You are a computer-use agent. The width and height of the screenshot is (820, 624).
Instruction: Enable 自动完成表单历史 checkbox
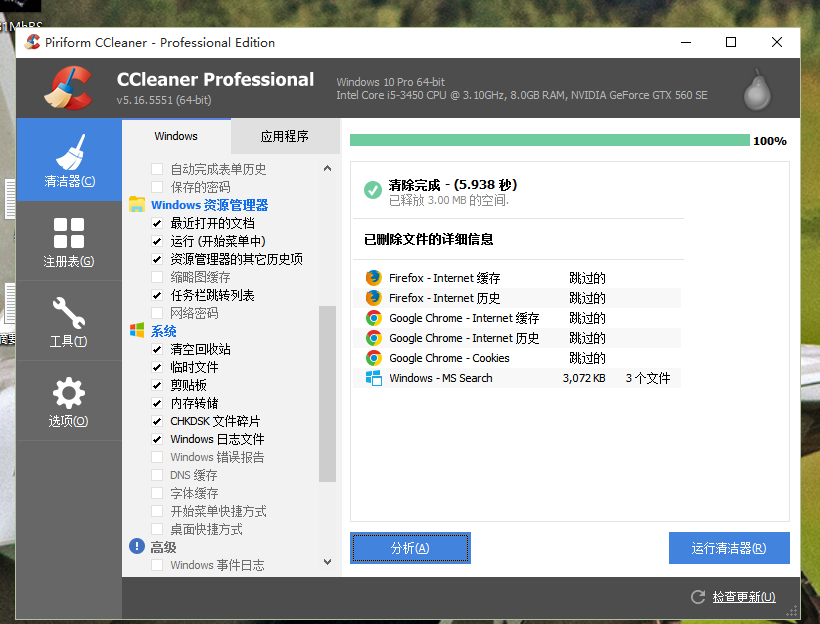[x=157, y=169]
